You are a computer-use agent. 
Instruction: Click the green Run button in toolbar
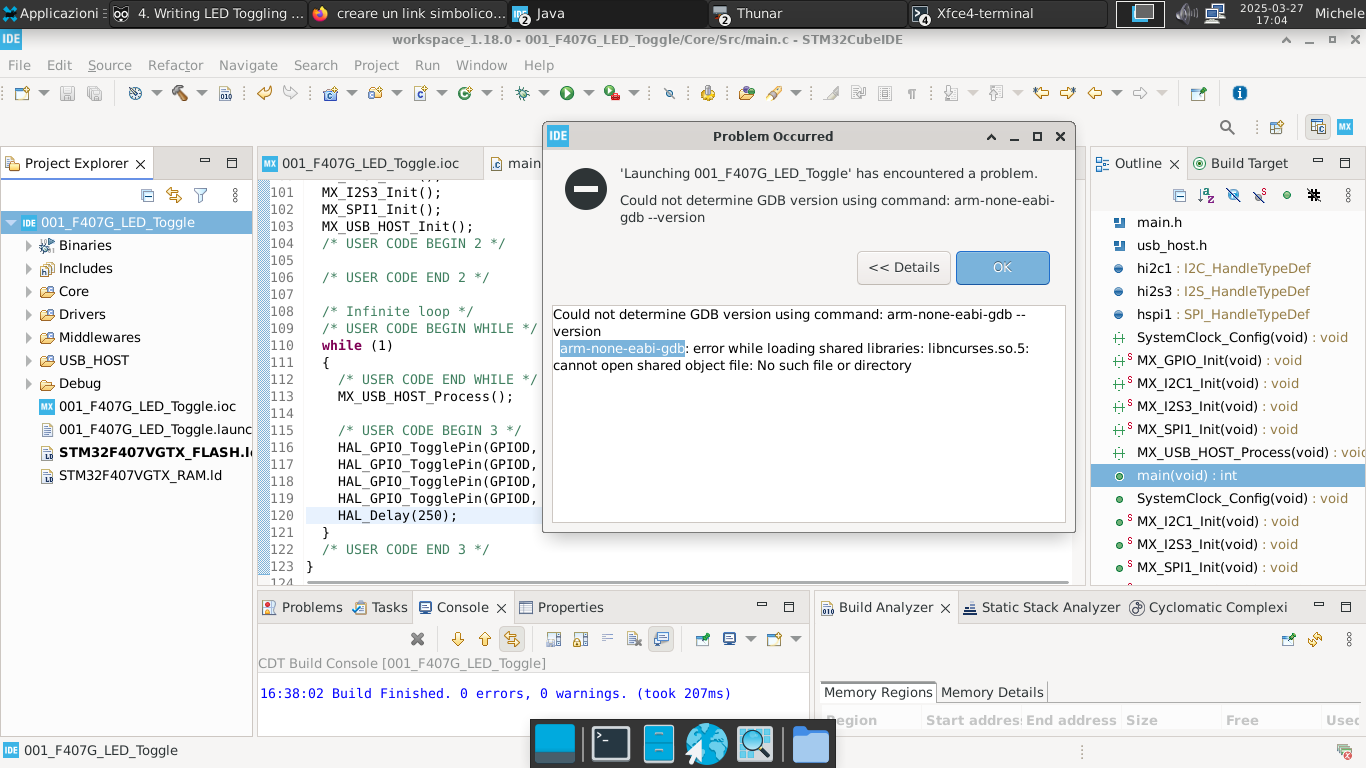click(x=567, y=93)
